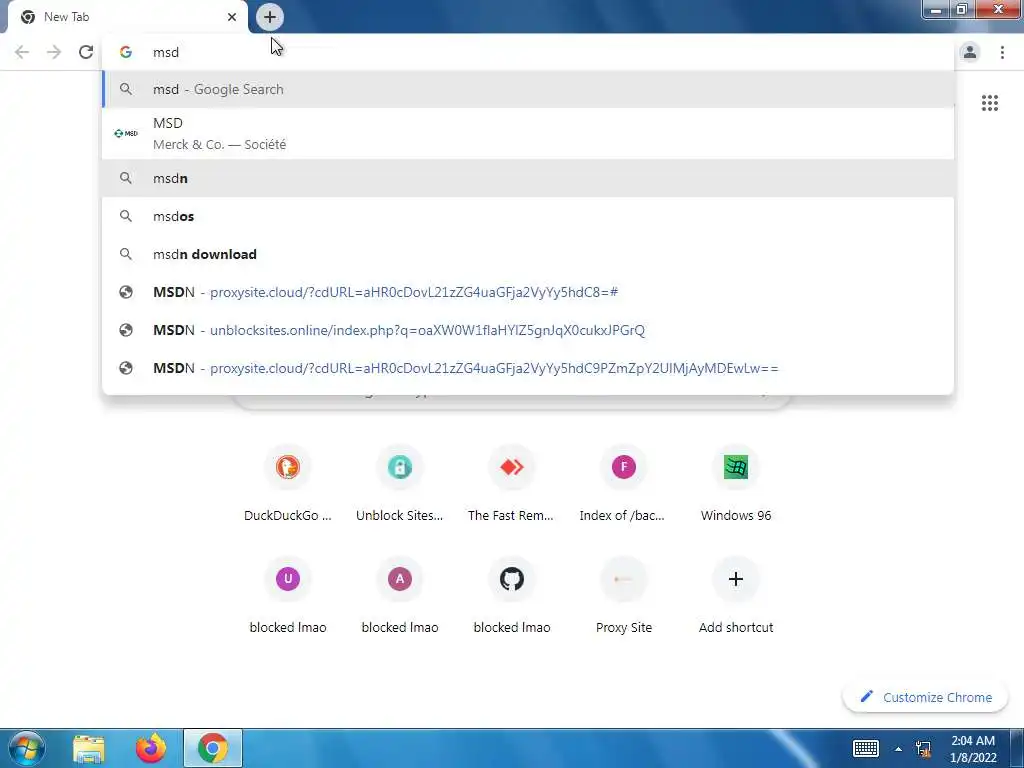
Task: Select the New Tab browser tab
Action: (x=128, y=17)
